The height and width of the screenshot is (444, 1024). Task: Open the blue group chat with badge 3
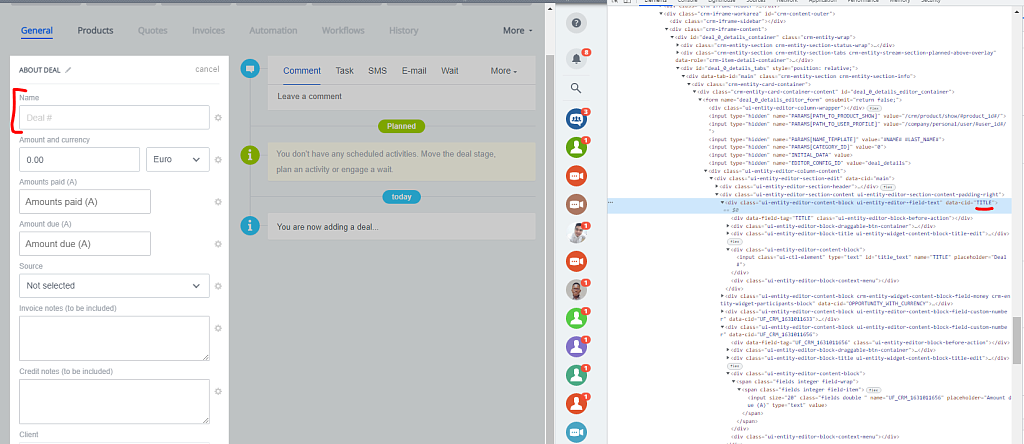click(x=576, y=119)
